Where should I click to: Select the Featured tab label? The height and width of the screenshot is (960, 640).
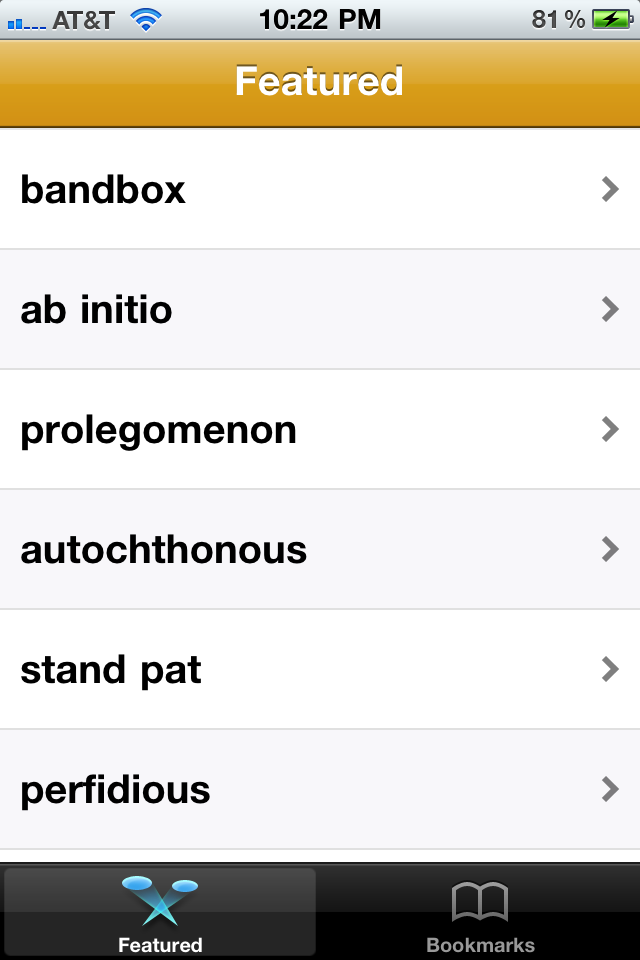pyautogui.click(x=160, y=945)
